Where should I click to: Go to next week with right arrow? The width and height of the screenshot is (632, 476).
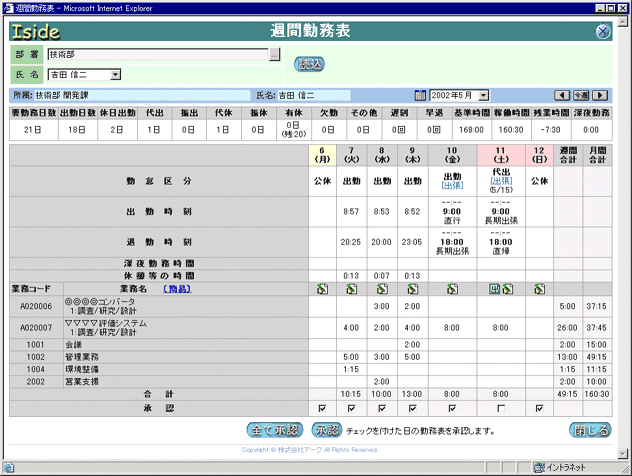click(x=600, y=96)
